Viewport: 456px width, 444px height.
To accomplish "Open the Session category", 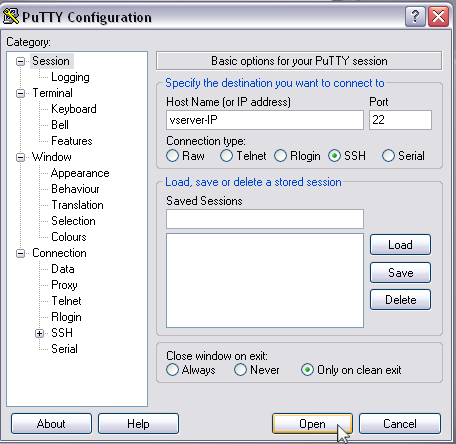I will 51,61.
